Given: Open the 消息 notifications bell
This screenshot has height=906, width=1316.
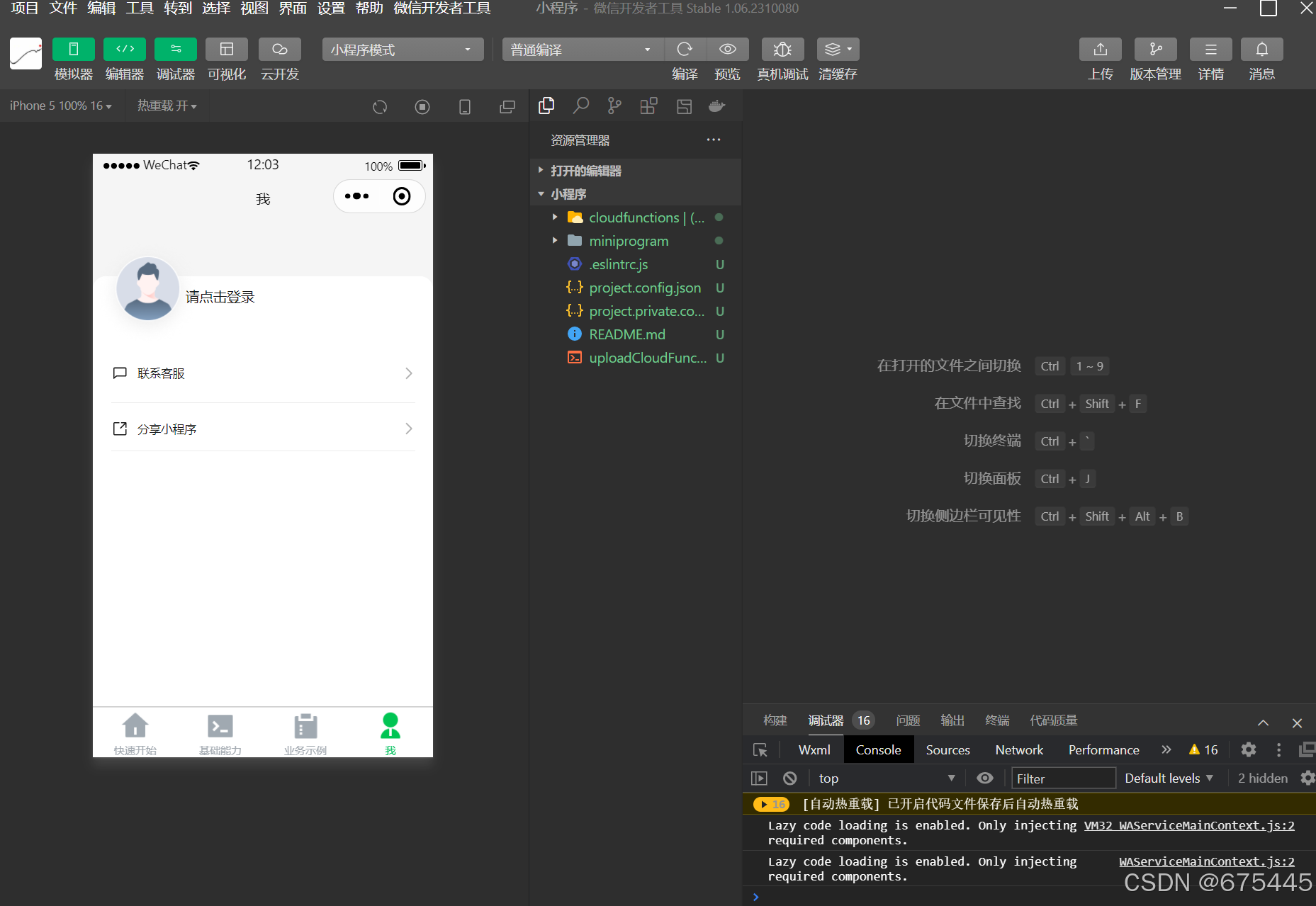Looking at the screenshot, I should [x=1262, y=49].
